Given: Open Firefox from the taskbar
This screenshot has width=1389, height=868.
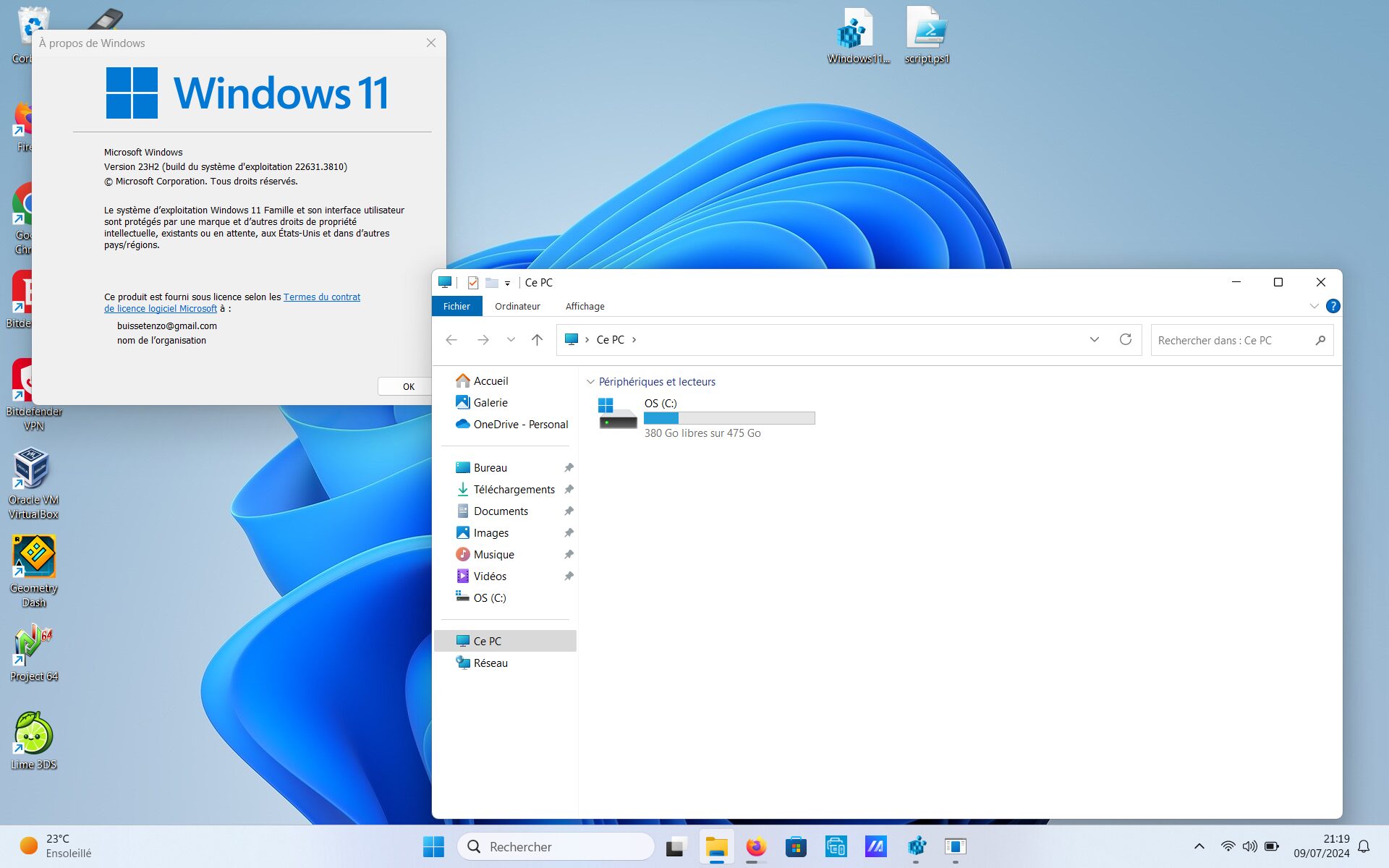Looking at the screenshot, I should click(x=756, y=846).
